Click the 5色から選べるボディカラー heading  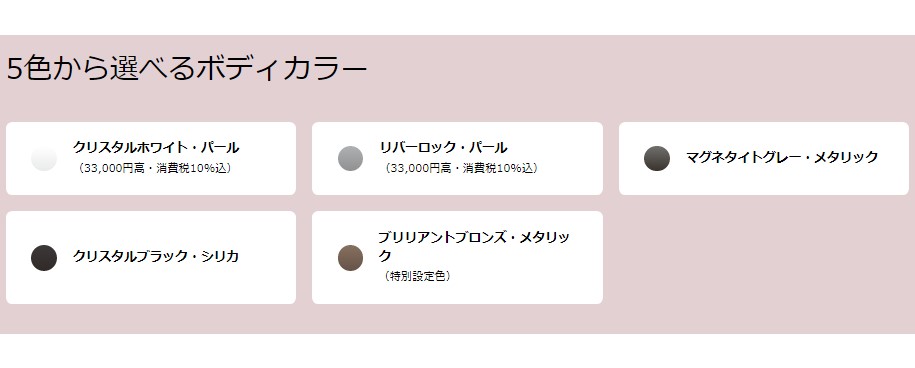pos(187,69)
